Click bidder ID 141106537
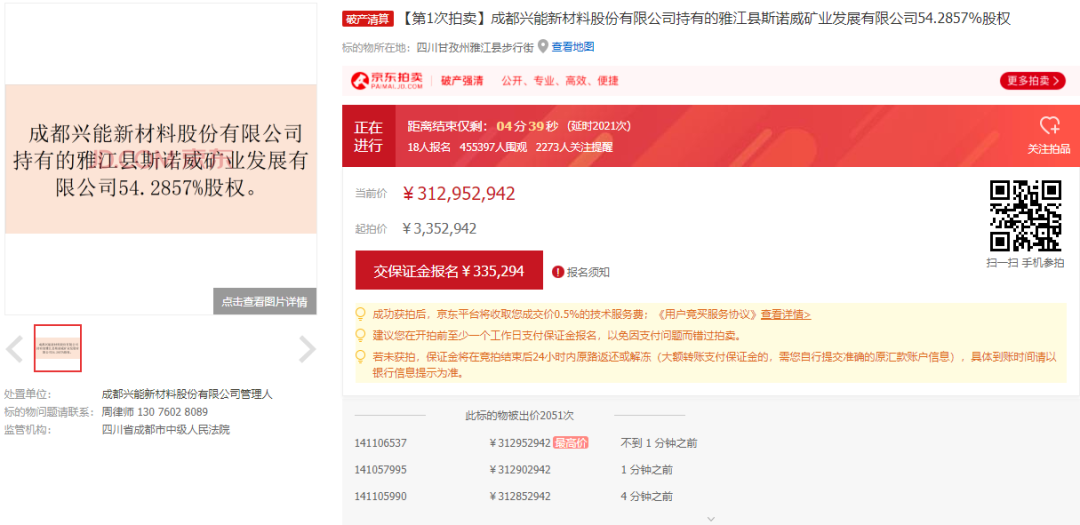 click(381, 443)
